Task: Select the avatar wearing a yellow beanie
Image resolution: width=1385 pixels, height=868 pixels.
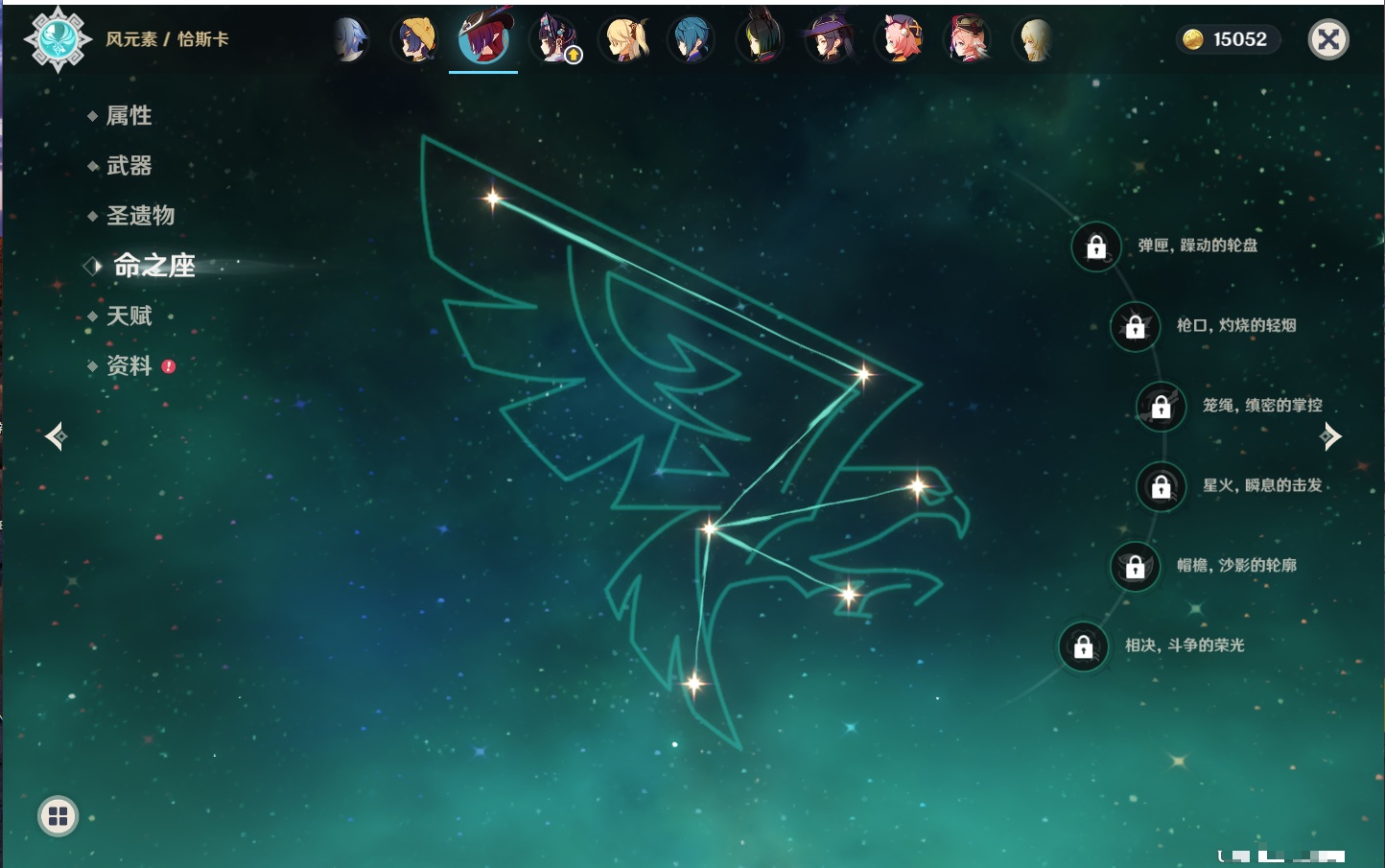Action: click(415, 40)
